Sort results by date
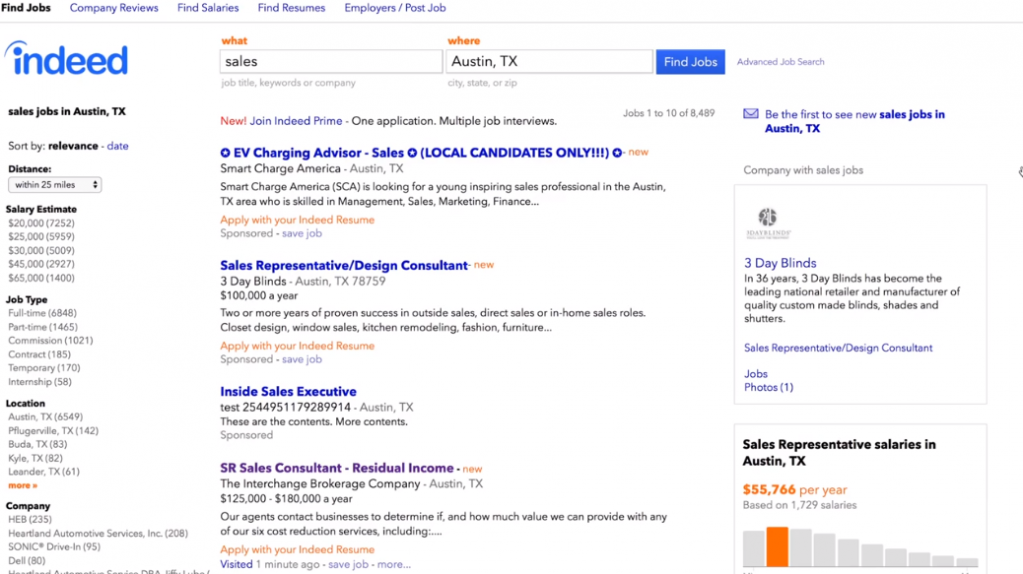This screenshot has width=1023, height=574. [117, 146]
